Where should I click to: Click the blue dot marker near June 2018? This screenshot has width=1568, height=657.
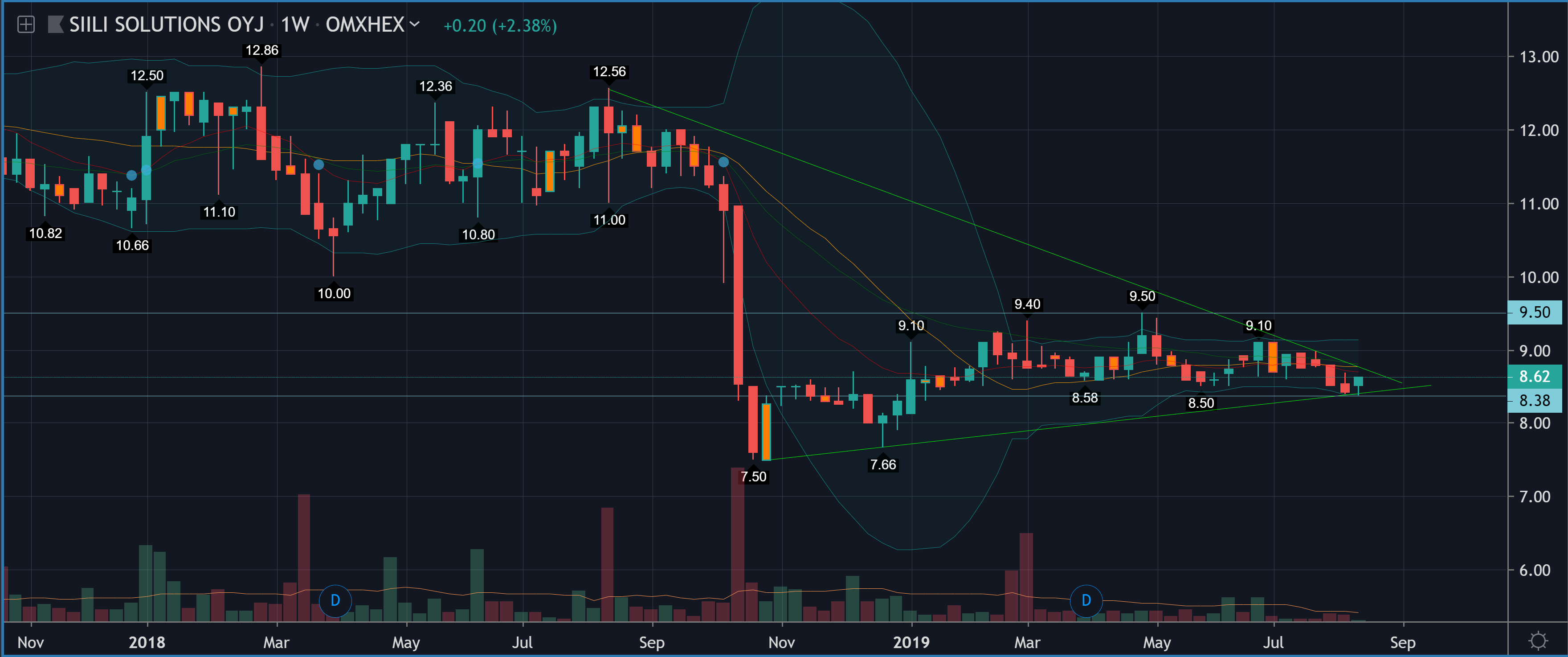(x=478, y=163)
